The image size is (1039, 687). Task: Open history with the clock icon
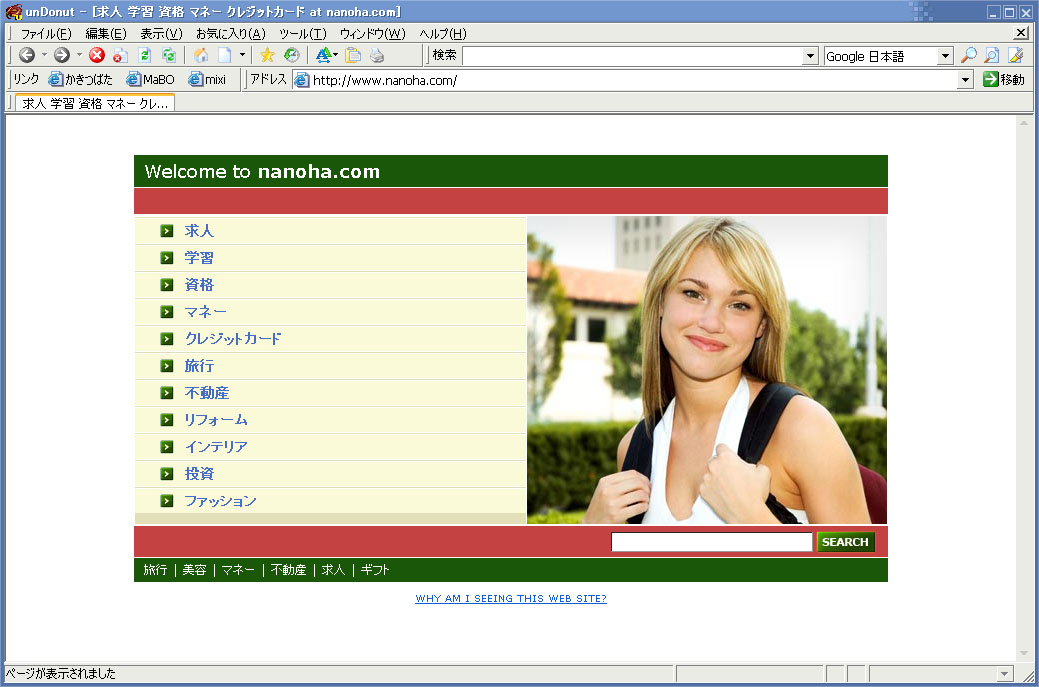pos(292,56)
